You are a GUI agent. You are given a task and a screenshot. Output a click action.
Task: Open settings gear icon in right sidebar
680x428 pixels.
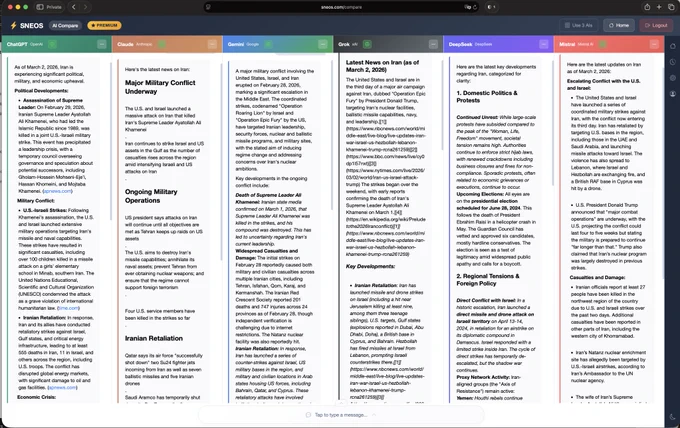(673, 78)
